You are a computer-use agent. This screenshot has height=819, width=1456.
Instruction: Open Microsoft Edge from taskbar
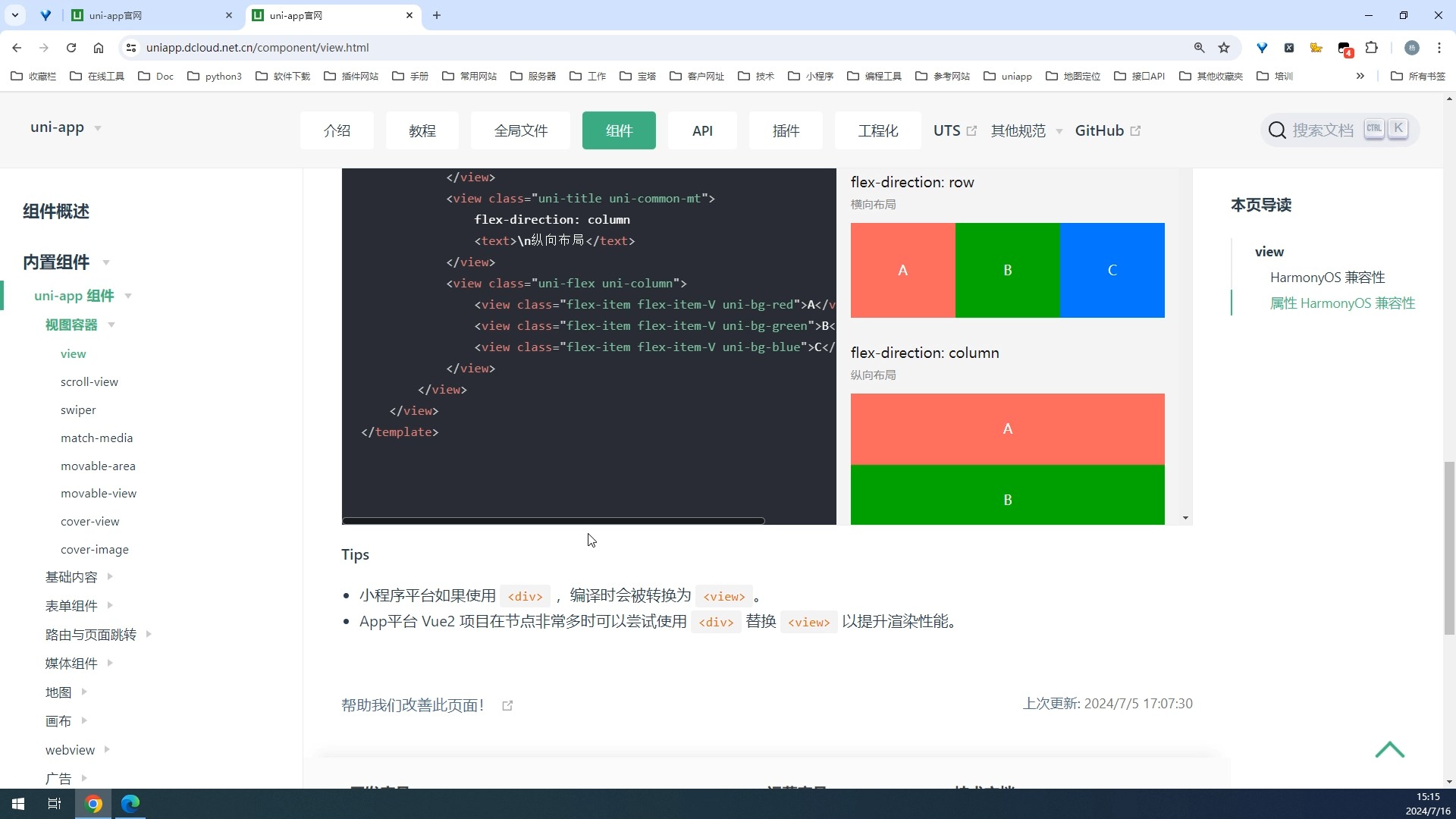[x=130, y=804]
